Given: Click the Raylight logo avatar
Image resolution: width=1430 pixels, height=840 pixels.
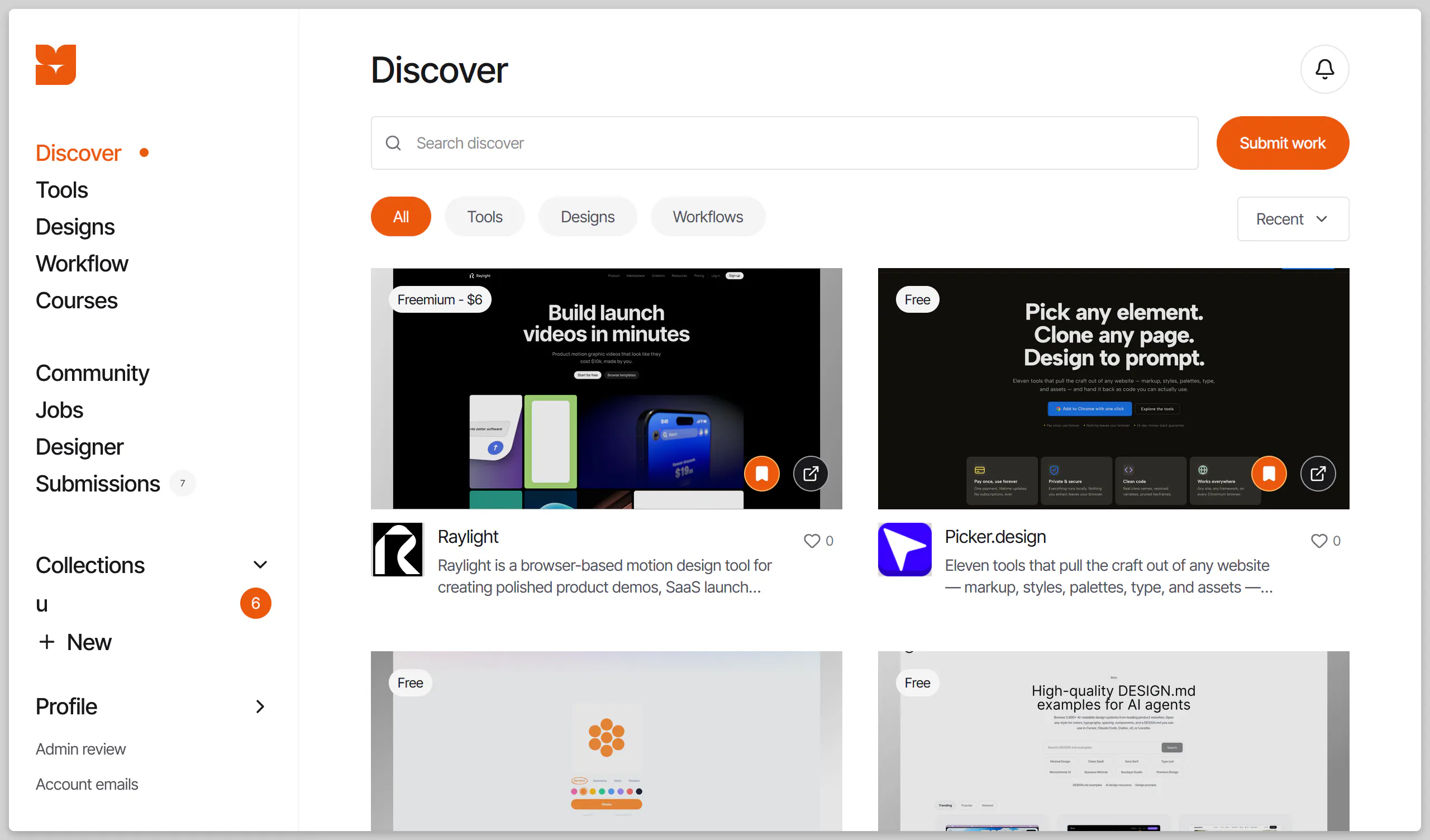Looking at the screenshot, I should [x=397, y=550].
